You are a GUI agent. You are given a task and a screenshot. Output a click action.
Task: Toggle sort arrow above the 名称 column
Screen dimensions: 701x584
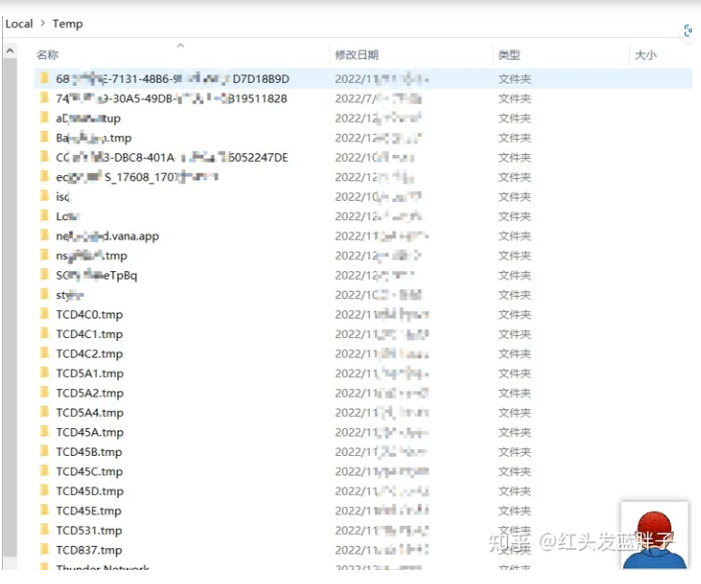click(x=180, y=45)
